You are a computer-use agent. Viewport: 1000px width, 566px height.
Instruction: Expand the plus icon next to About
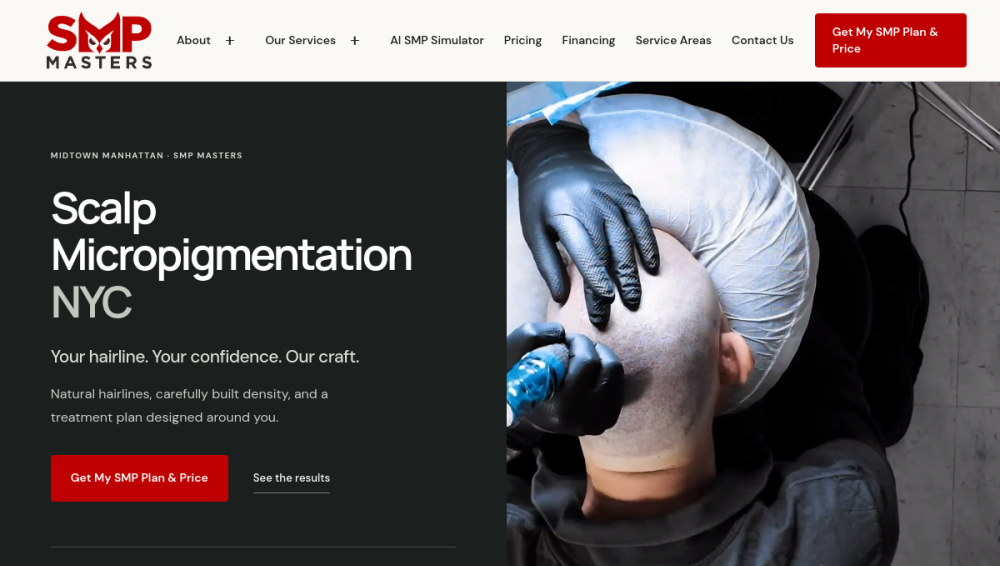[230, 41]
